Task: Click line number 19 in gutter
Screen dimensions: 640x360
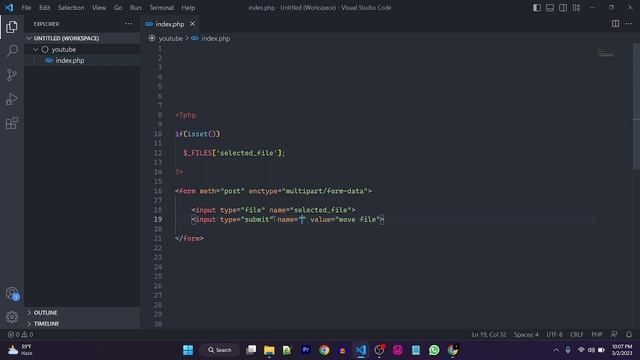Action: click(x=158, y=219)
